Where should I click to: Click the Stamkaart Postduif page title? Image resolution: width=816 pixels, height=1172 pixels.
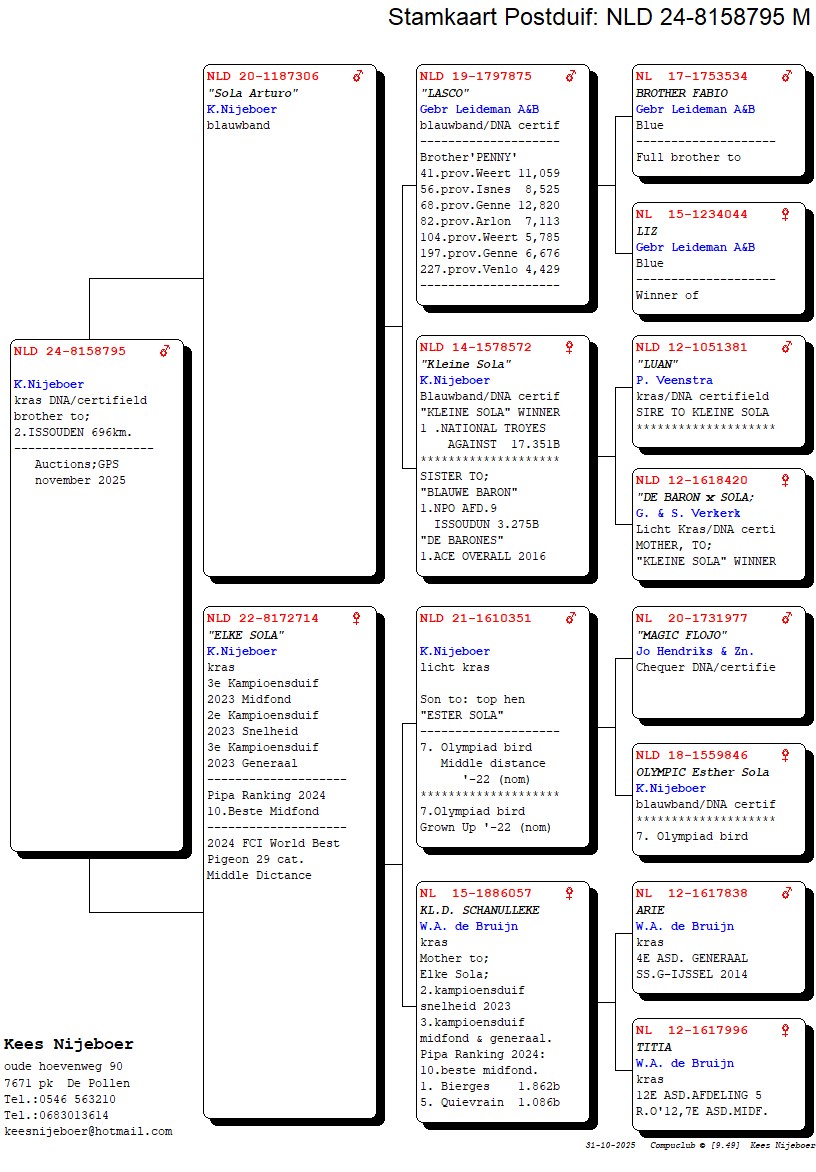click(599, 17)
